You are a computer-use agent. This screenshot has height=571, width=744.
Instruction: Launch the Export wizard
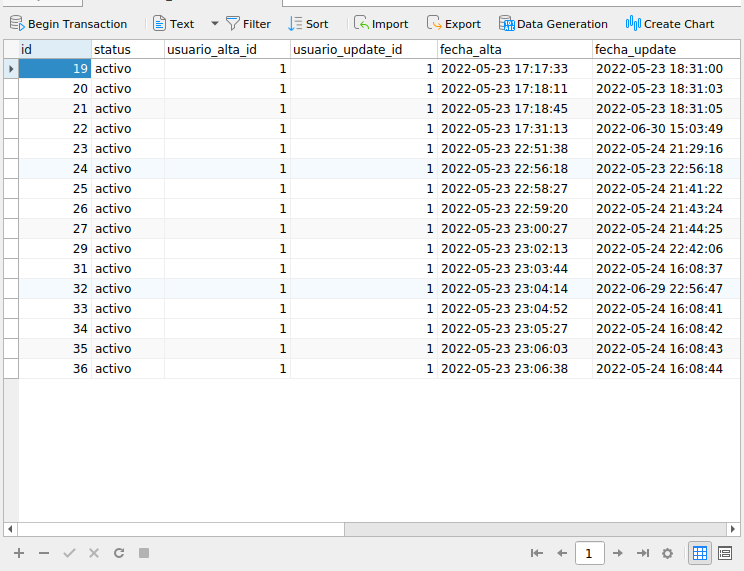(454, 24)
